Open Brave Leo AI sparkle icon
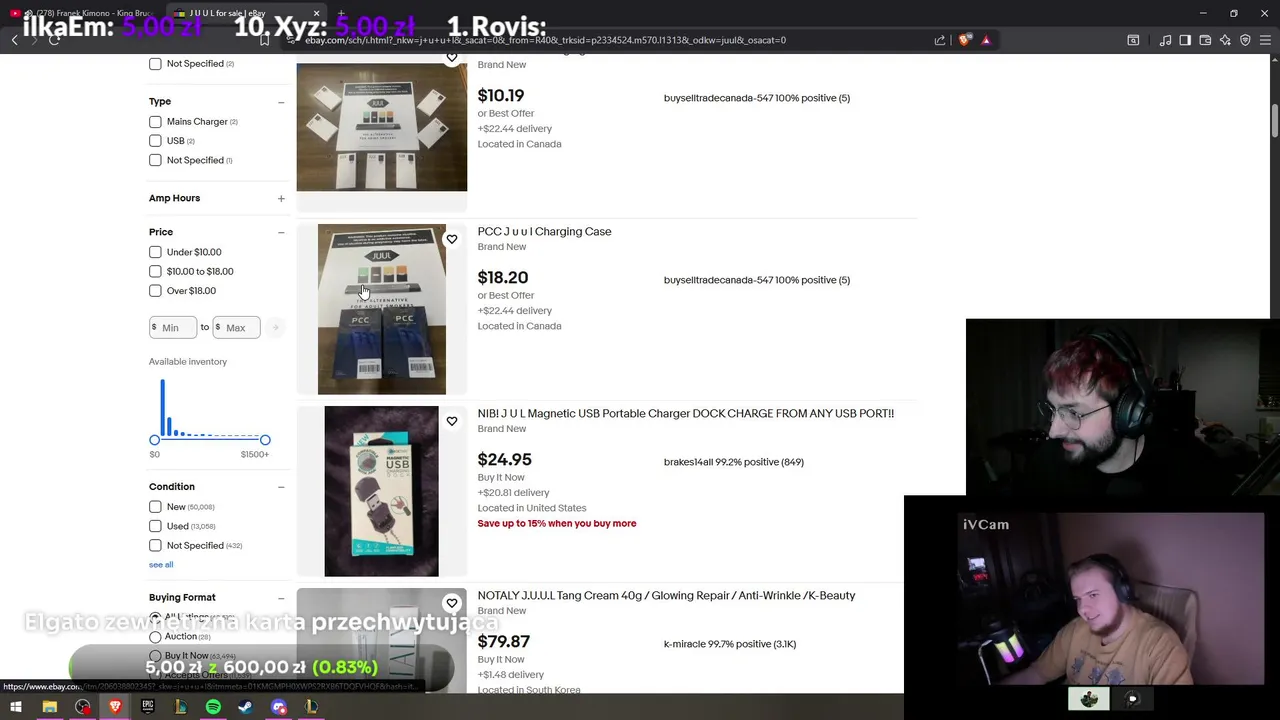1280x720 pixels. point(1225,40)
